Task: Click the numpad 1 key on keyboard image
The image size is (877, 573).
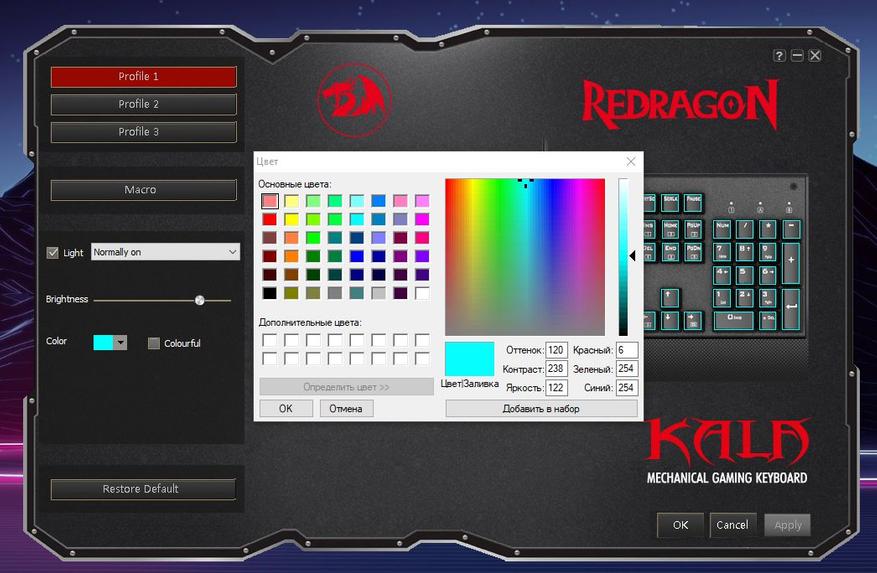Action: tap(722, 298)
